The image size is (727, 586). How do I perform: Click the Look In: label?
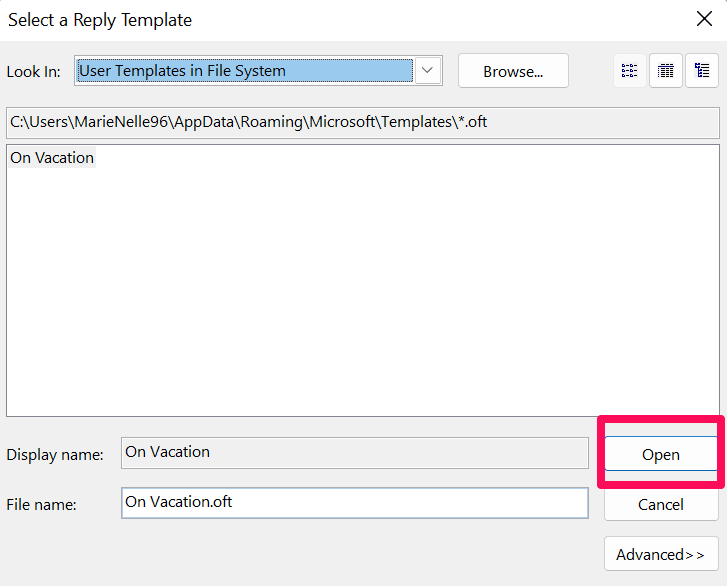pos(34,72)
